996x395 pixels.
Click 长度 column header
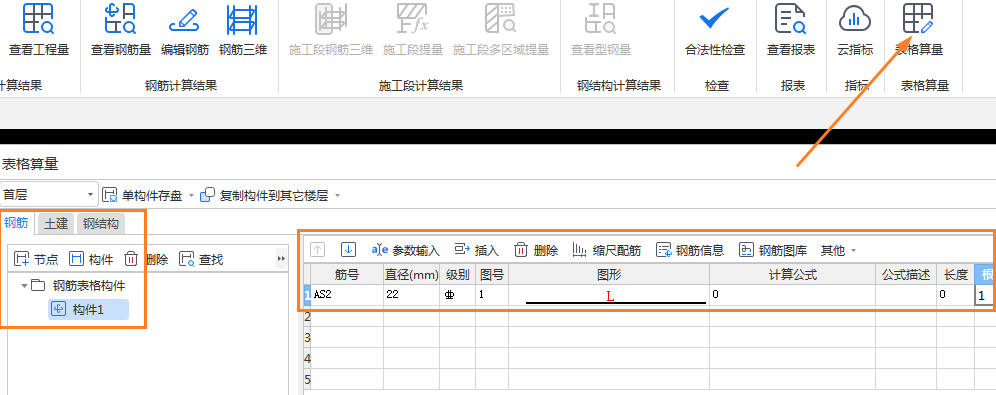click(955, 274)
